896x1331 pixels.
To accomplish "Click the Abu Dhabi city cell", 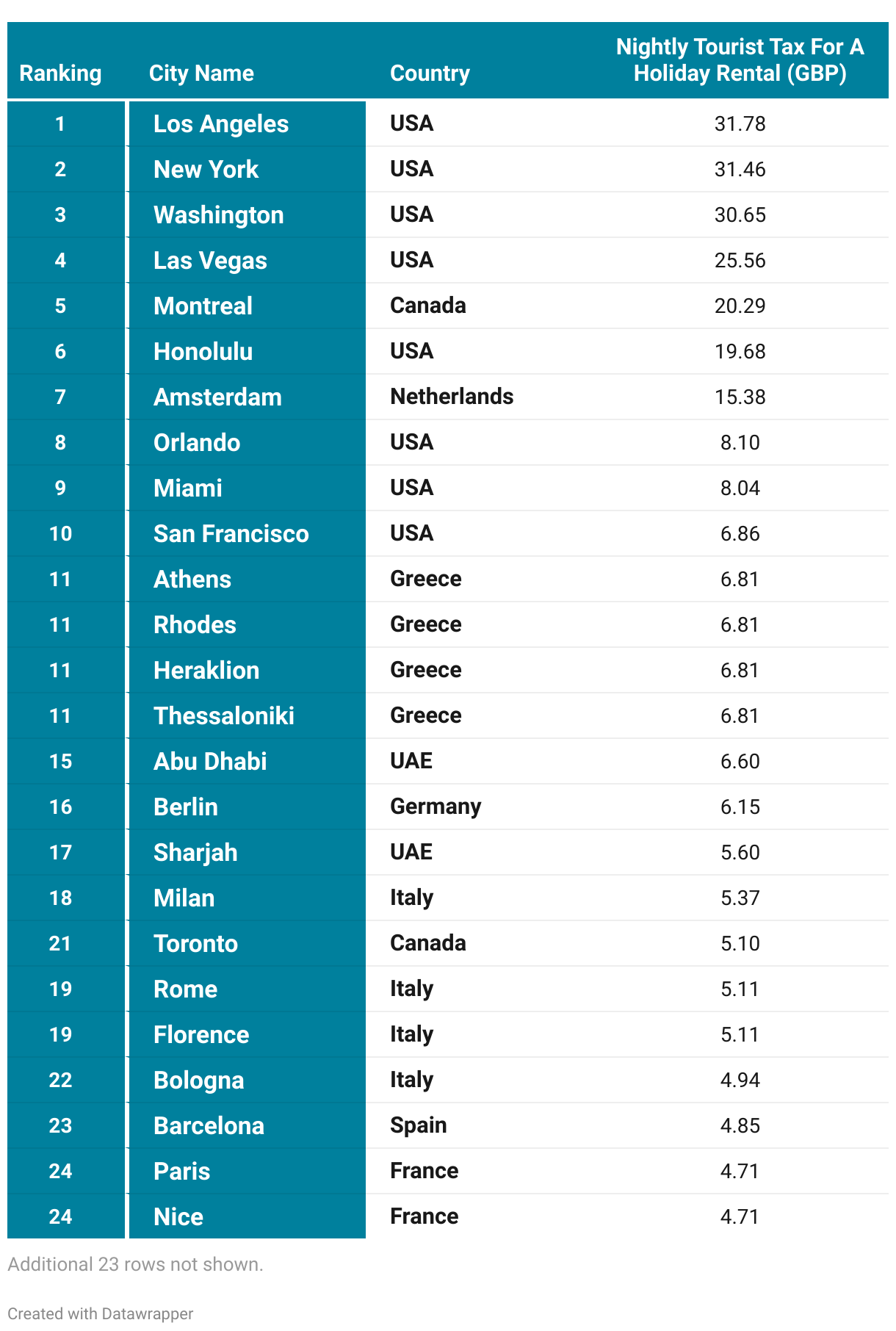I will click(x=210, y=762).
